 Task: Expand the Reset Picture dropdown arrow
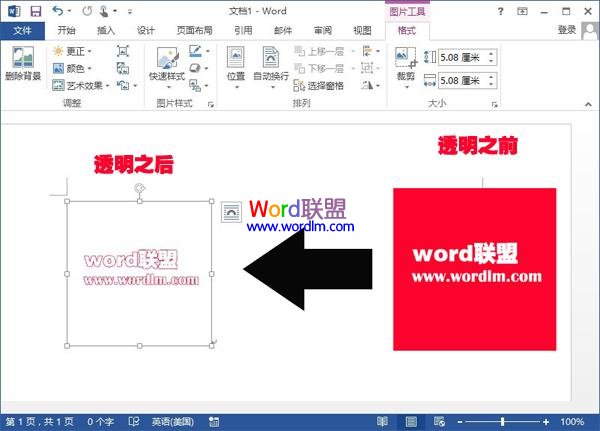click(x=135, y=86)
